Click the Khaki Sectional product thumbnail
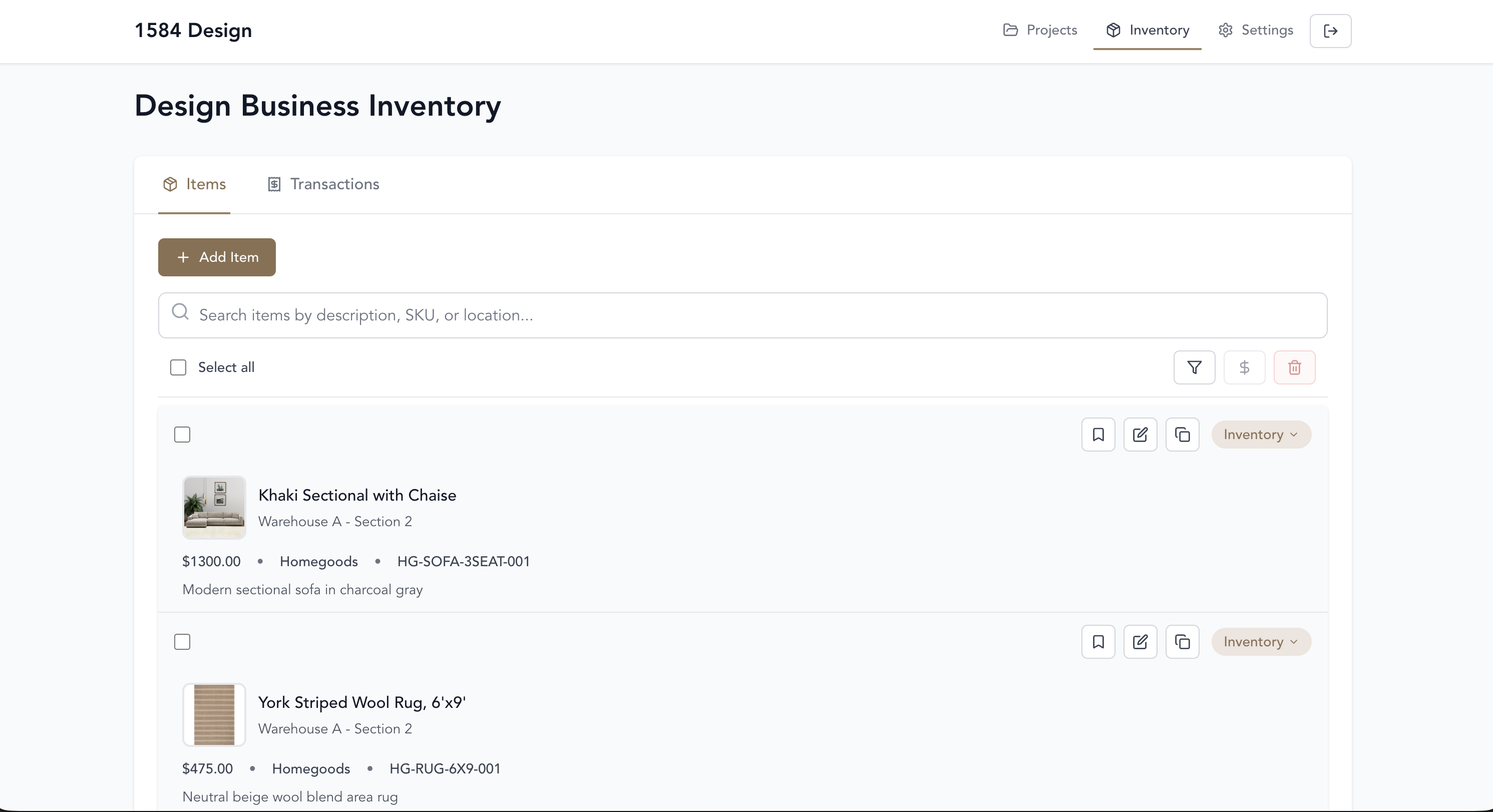 pyautogui.click(x=214, y=508)
